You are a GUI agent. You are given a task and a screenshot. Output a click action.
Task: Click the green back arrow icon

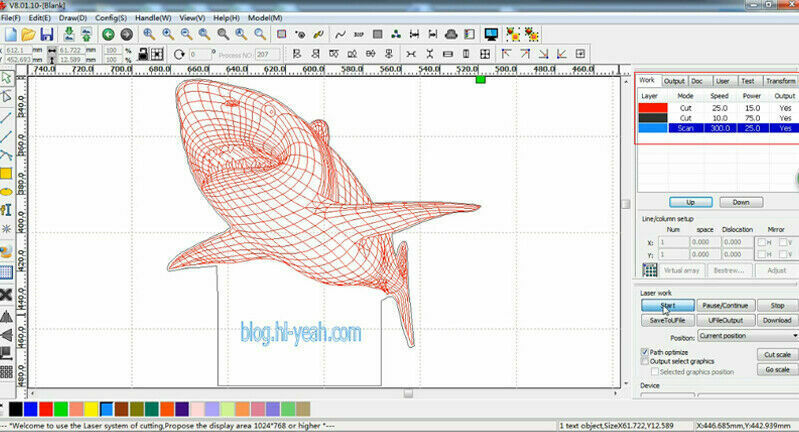[x=108, y=35]
